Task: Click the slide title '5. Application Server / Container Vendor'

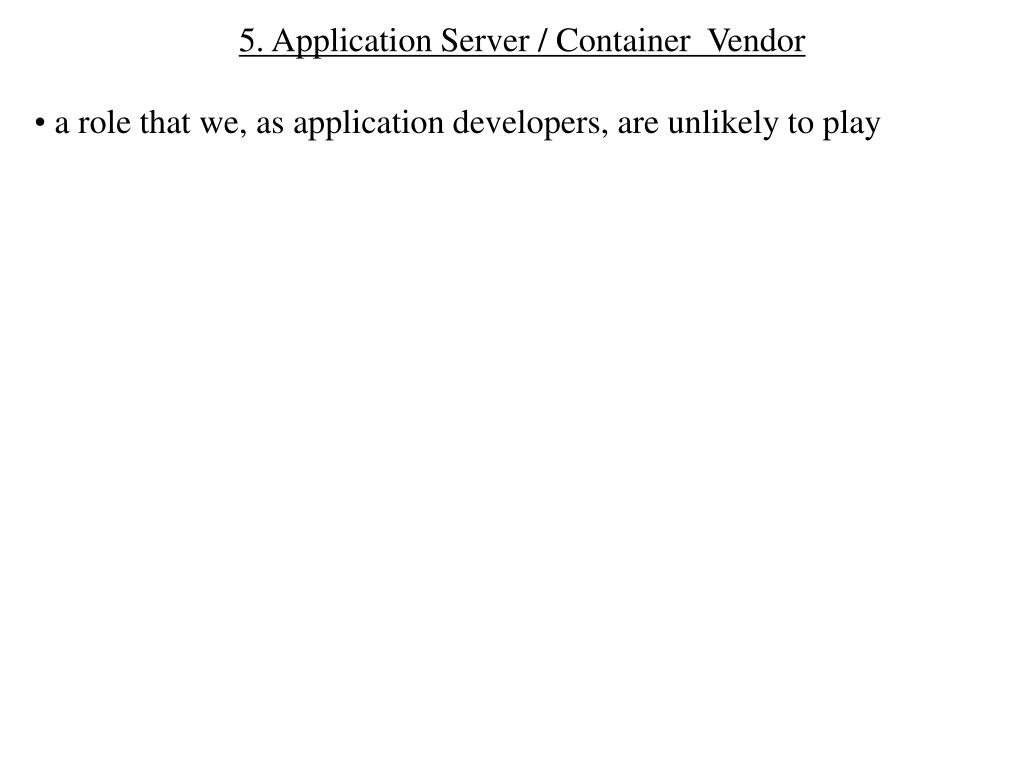Action: coord(522,41)
